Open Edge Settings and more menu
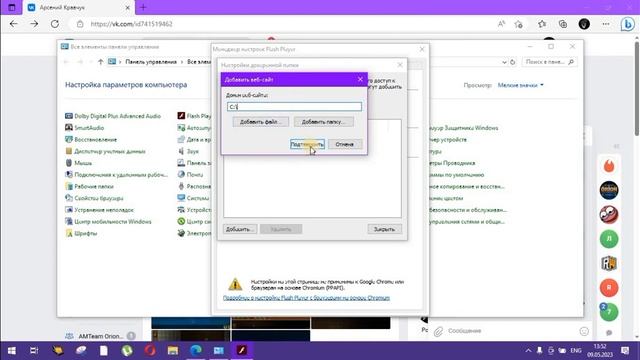The width and height of the screenshot is (640, 360). pyautogui.click(x=606, y=24)
